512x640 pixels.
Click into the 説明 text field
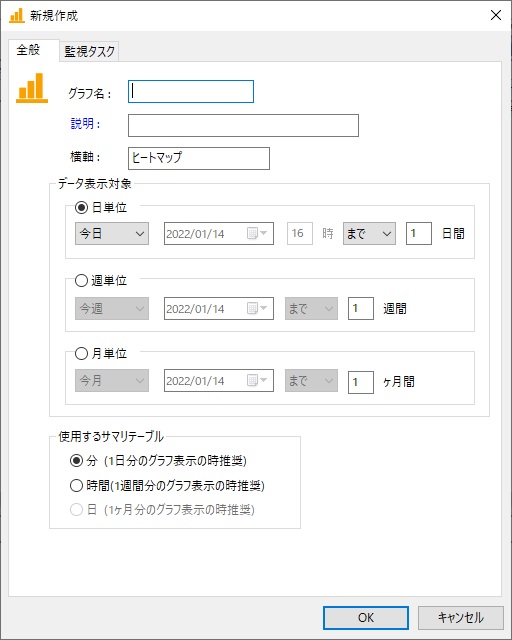pyautogui.click(x=243, y=125)
